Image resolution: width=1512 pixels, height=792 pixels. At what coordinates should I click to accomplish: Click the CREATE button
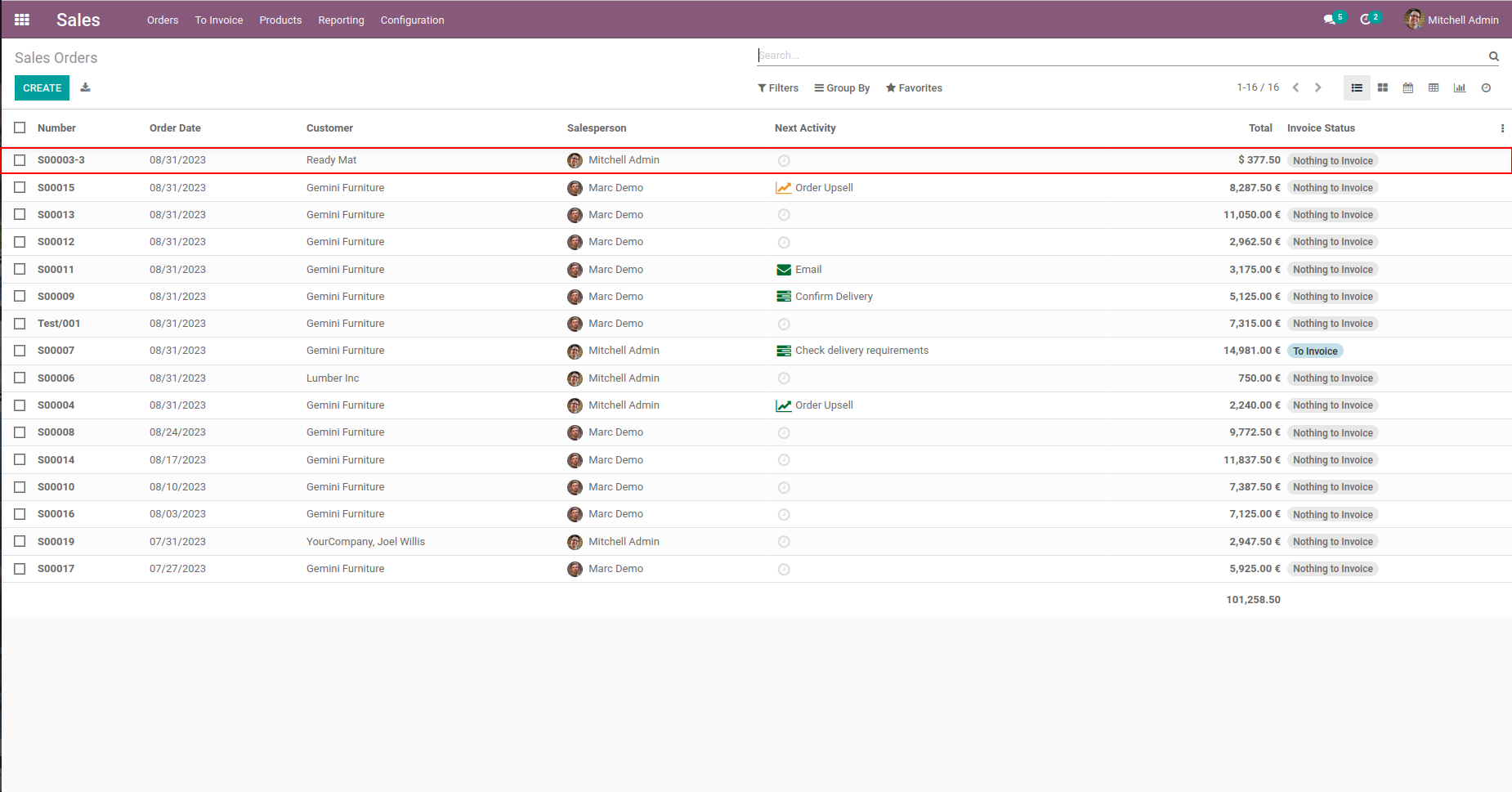coord(42,87)
